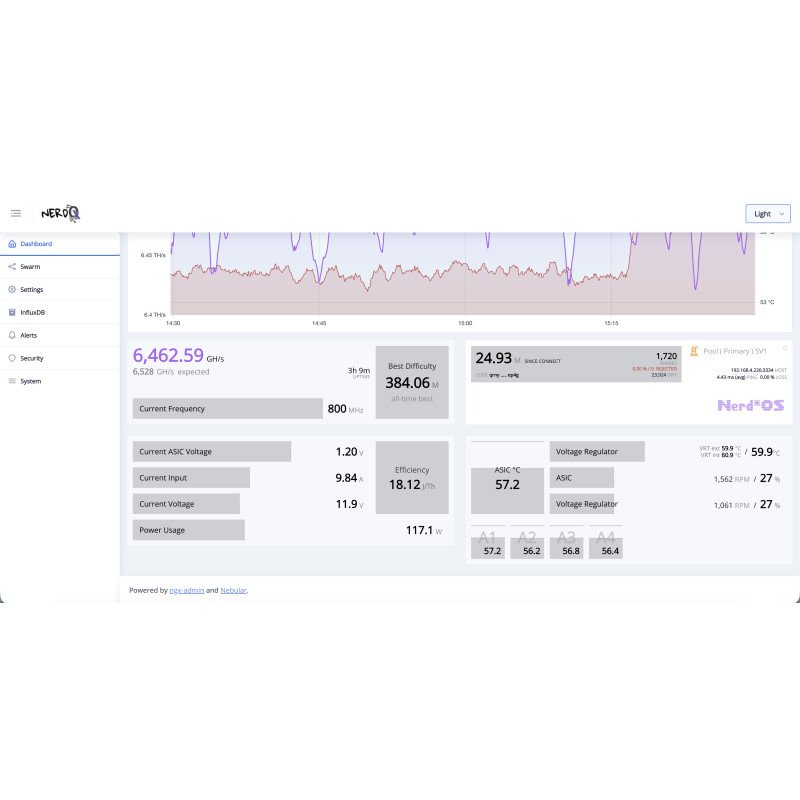Click the pool icon beside Pool (Primary) SV1
Viewport: 800px width, 800px height.
(694, 351)
